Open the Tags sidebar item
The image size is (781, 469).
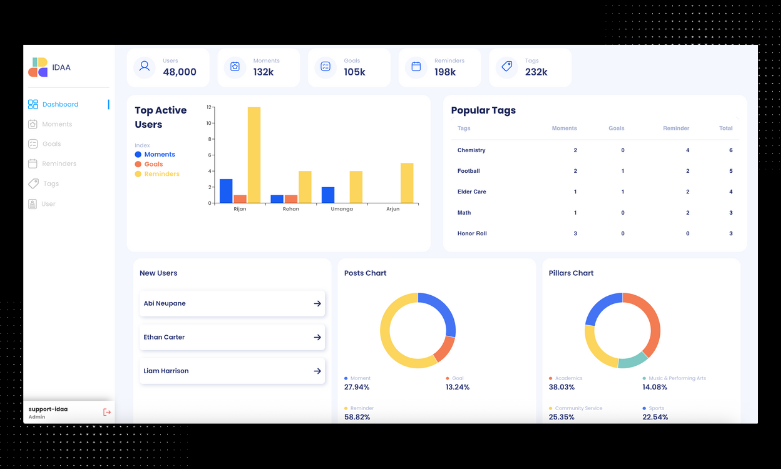(x=50, y=183)
